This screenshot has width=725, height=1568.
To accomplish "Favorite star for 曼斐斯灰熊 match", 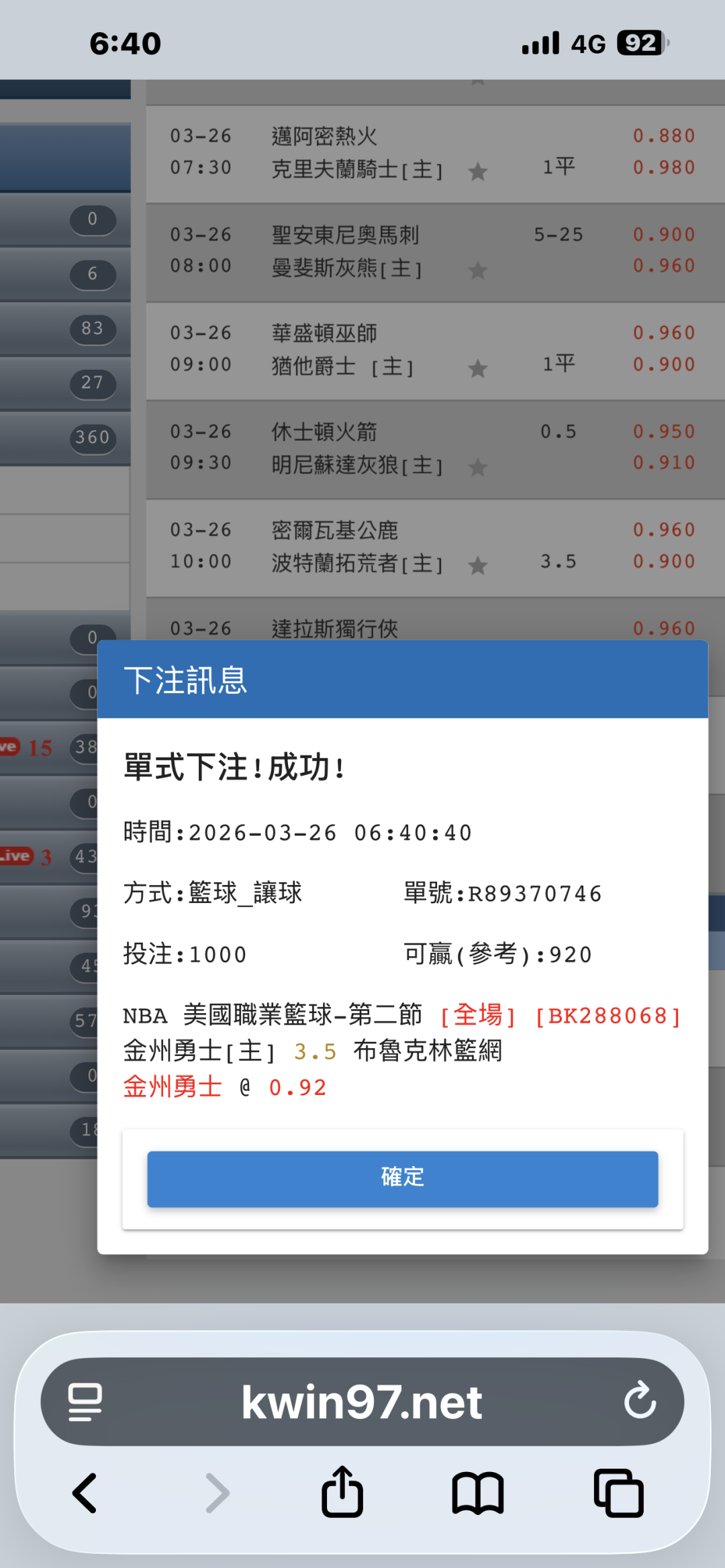I will [478, 270].
